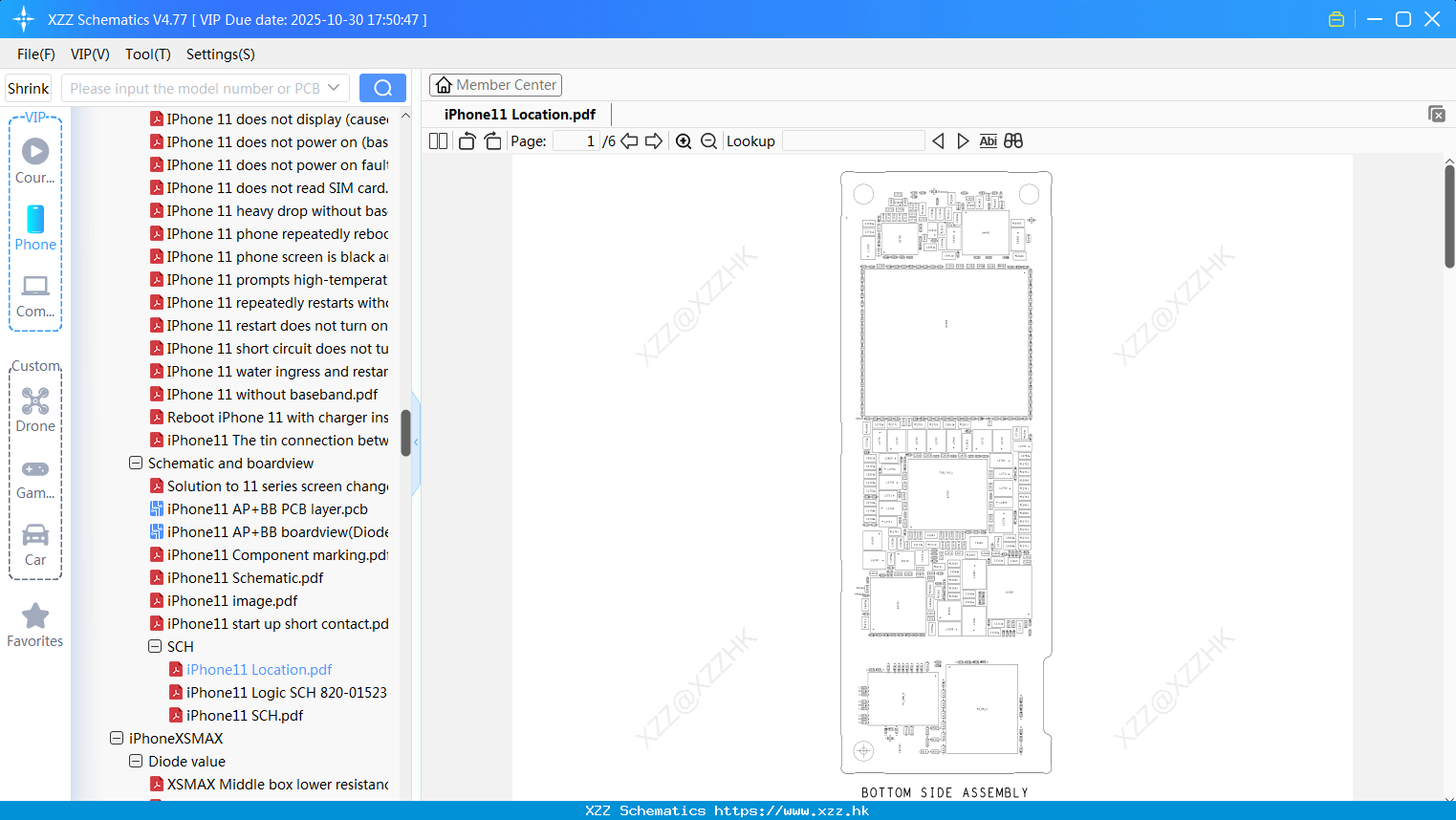Go to previous page arrow
The width and height of the screenshot is (1456, 820).
click(629, 141)
